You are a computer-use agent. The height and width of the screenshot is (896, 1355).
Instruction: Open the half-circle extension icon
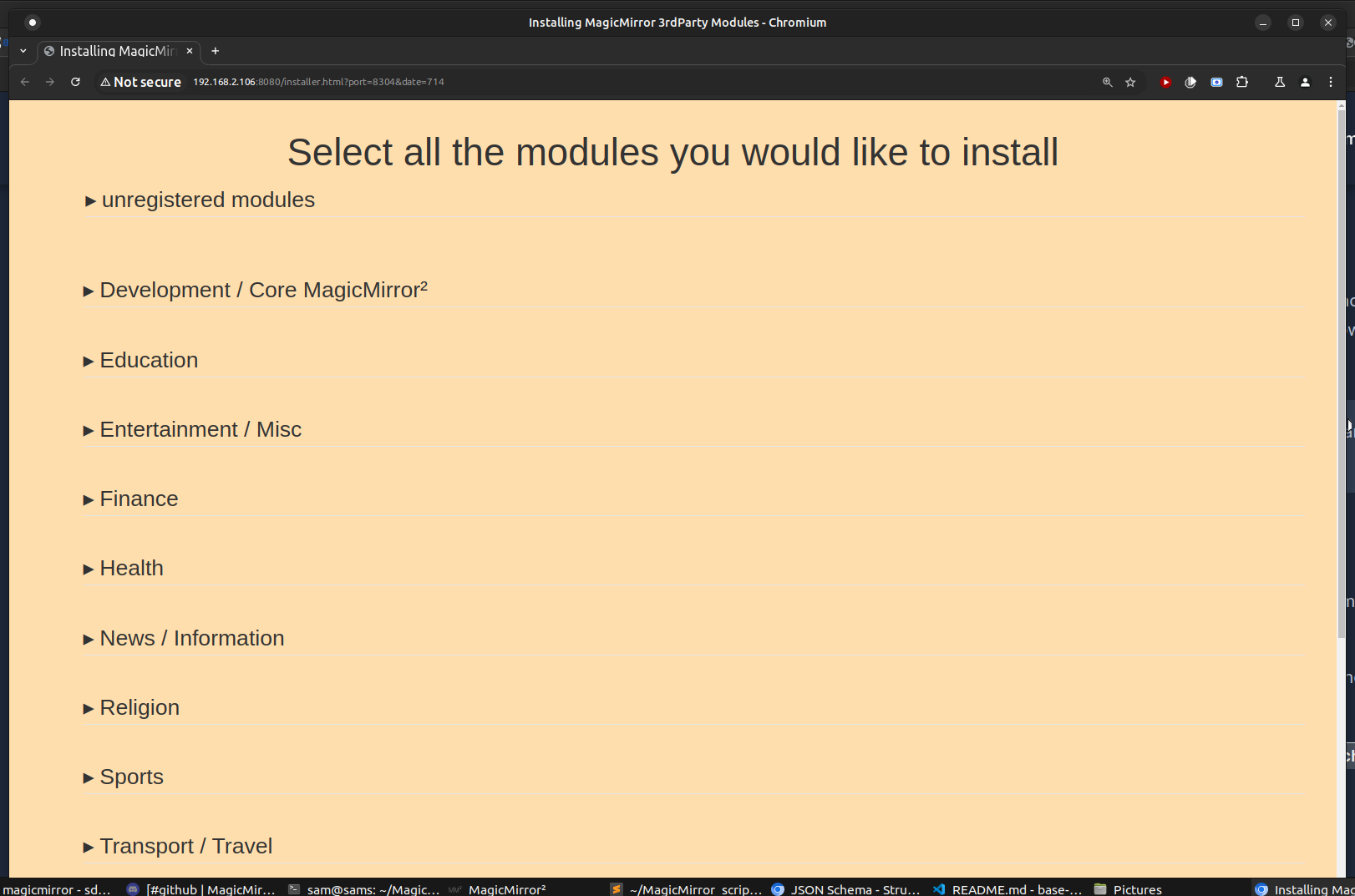pyautogui.click(x=1190, y=82)
